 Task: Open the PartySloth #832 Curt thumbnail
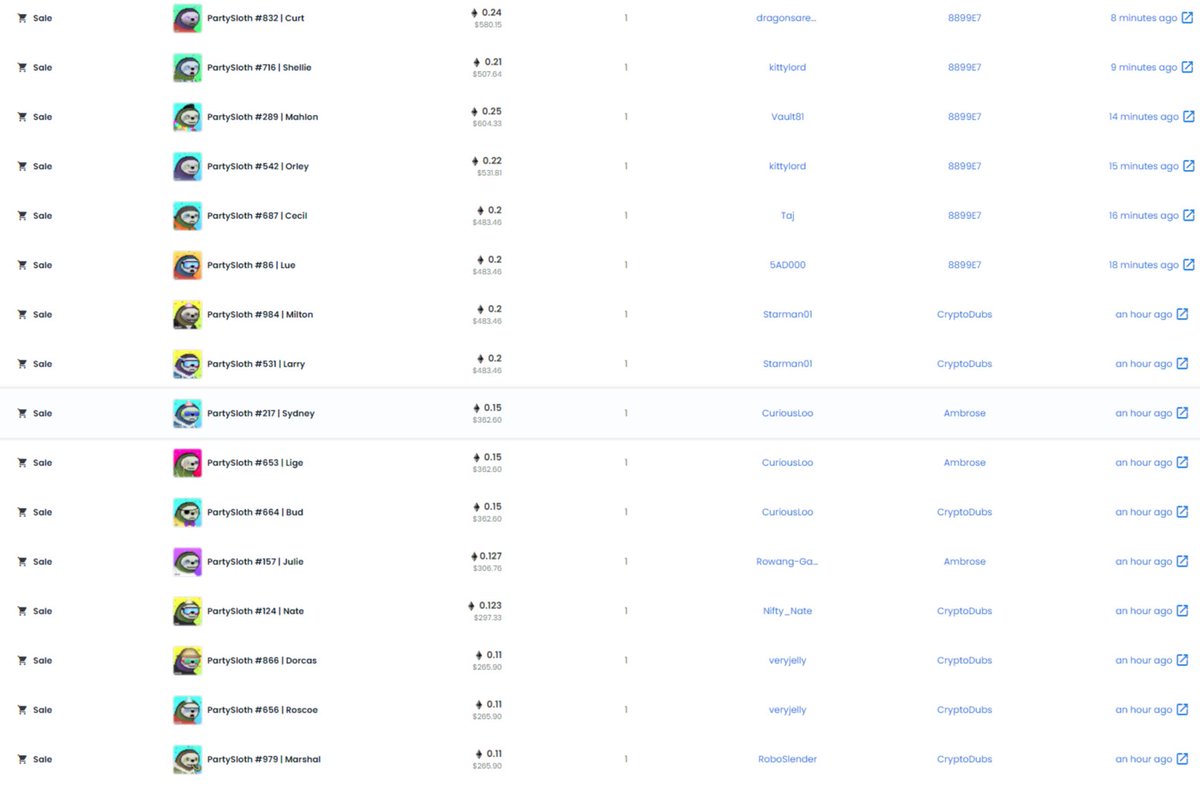(187, 18)
